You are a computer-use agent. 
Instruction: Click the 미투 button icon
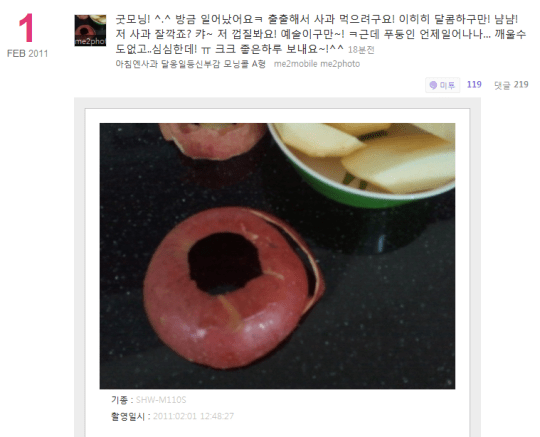433,85
